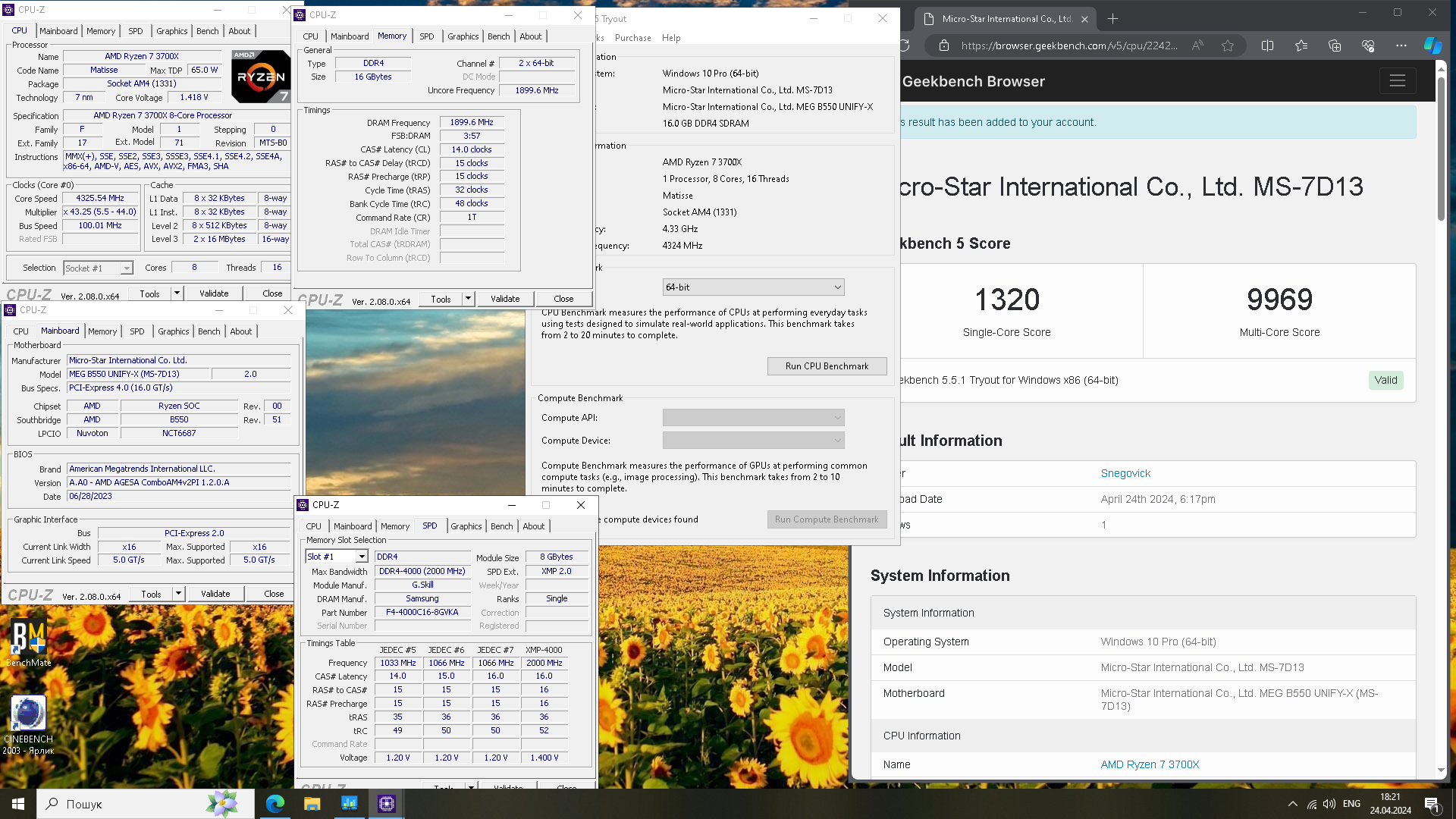Image resolution: width=1456 pixels, height=819 pixels.
Task: Open Edge settings and more menu
Action: point(1401,45)
